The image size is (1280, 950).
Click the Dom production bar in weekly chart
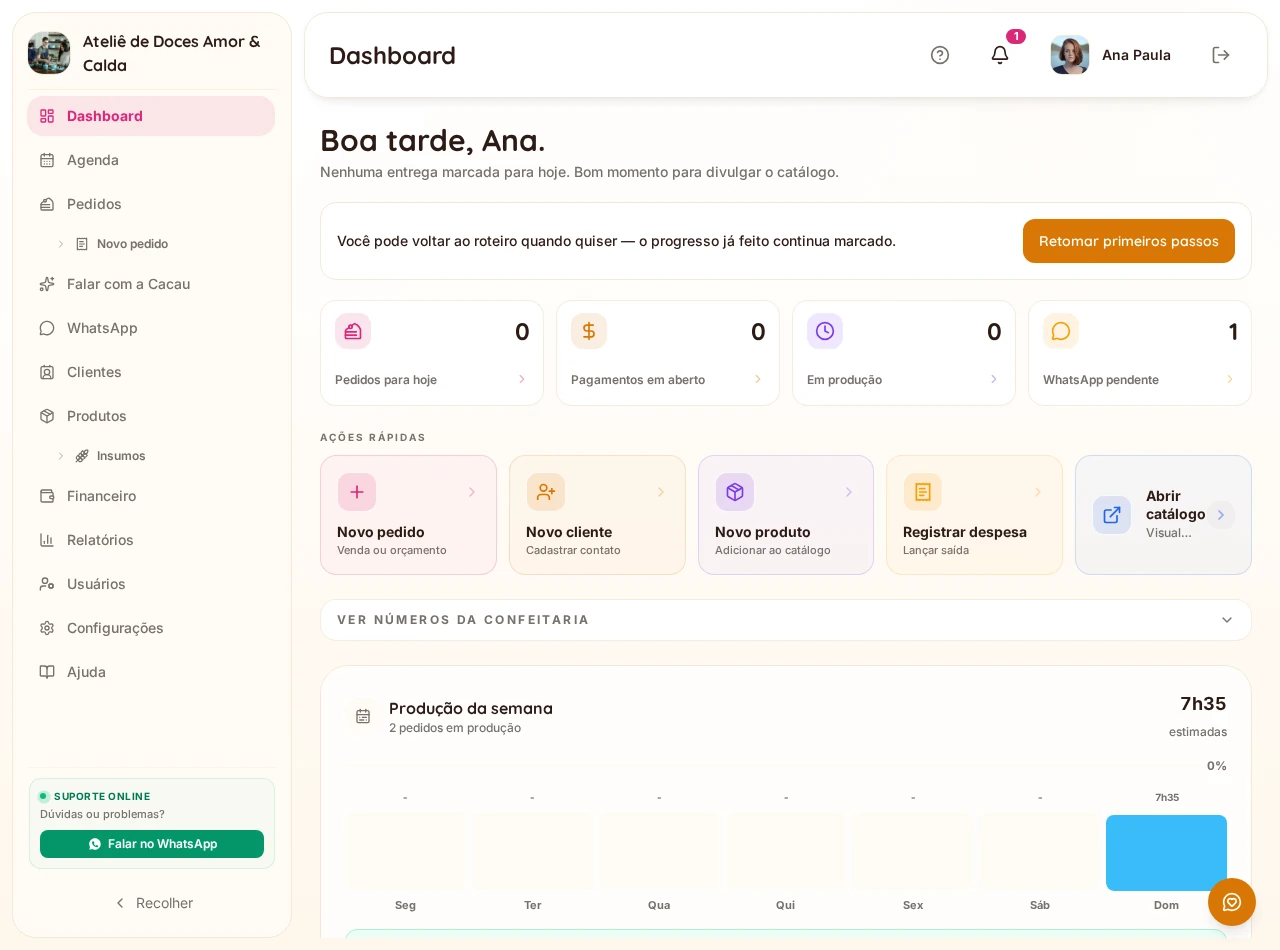point(1166,853)
